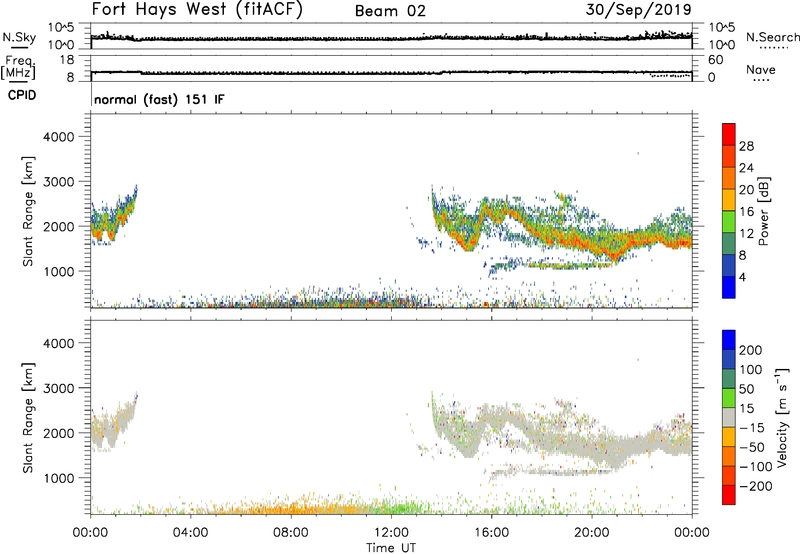This screenshot has height=554, width=800.
Task: Click the 'Freq. [MHz]' axis label
Action: point(19,67)
